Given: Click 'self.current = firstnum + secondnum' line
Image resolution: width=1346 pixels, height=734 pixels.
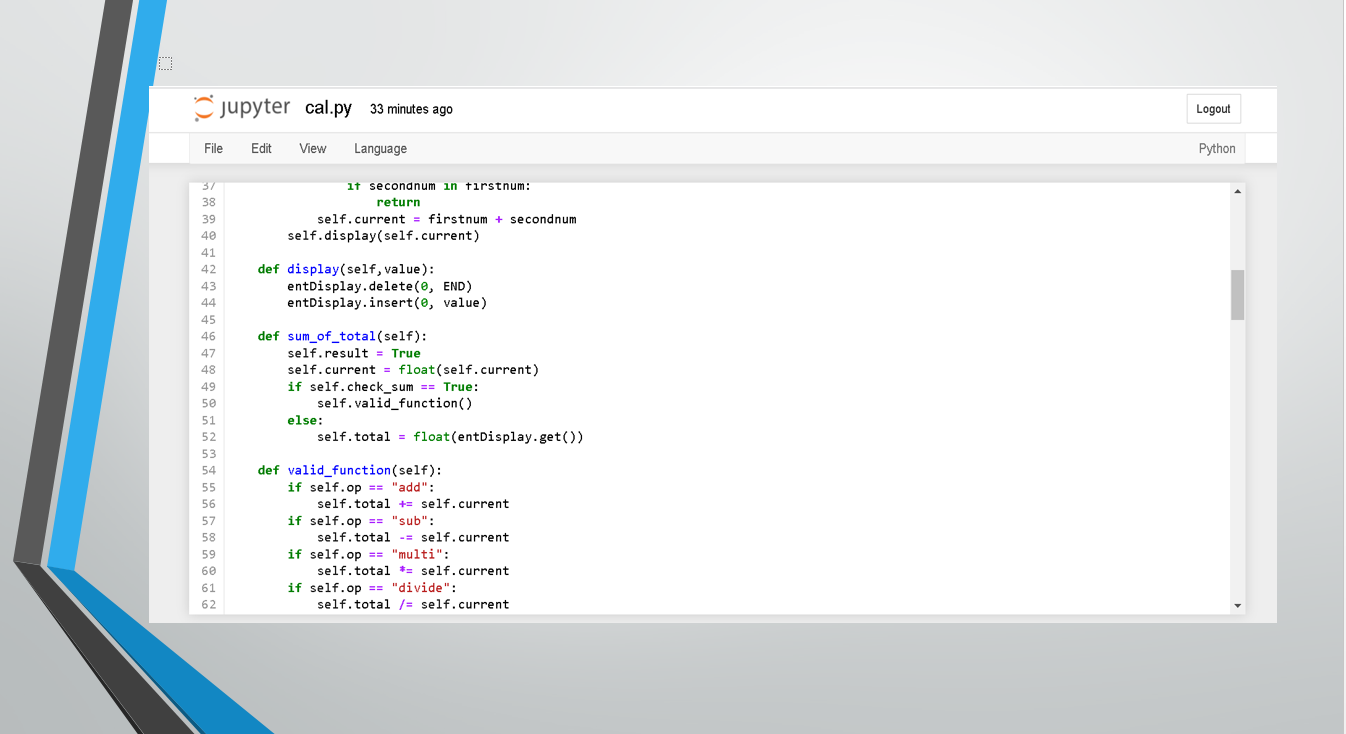Looking at the screenshot, I should click(447, 219).
